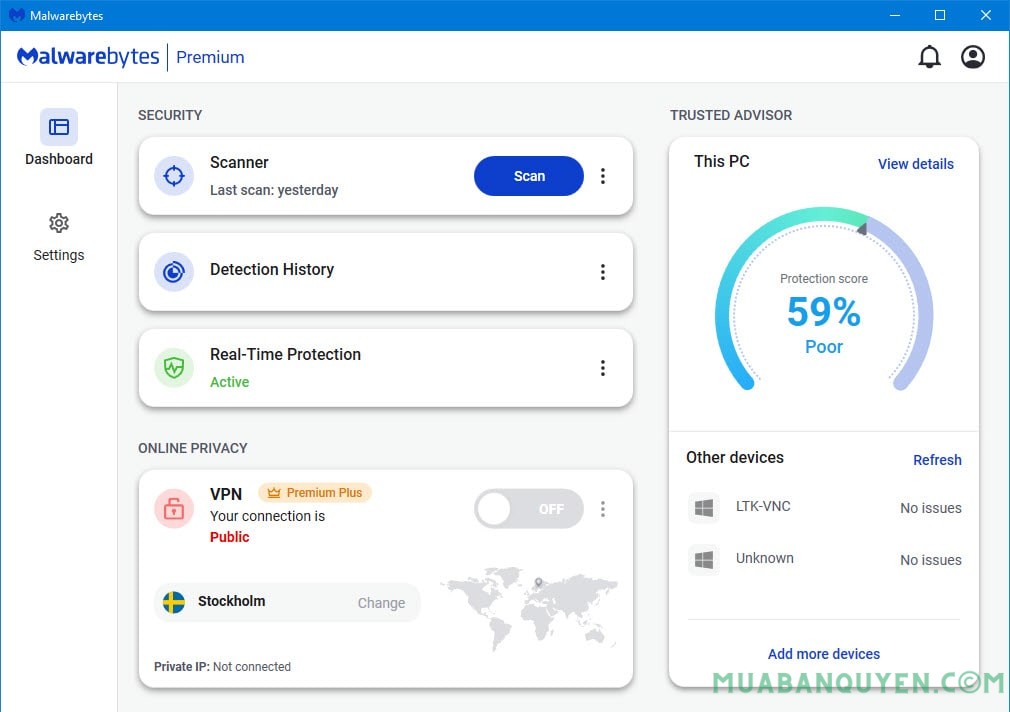Select the LTK-VNC device name

click(x=763, y=506)
